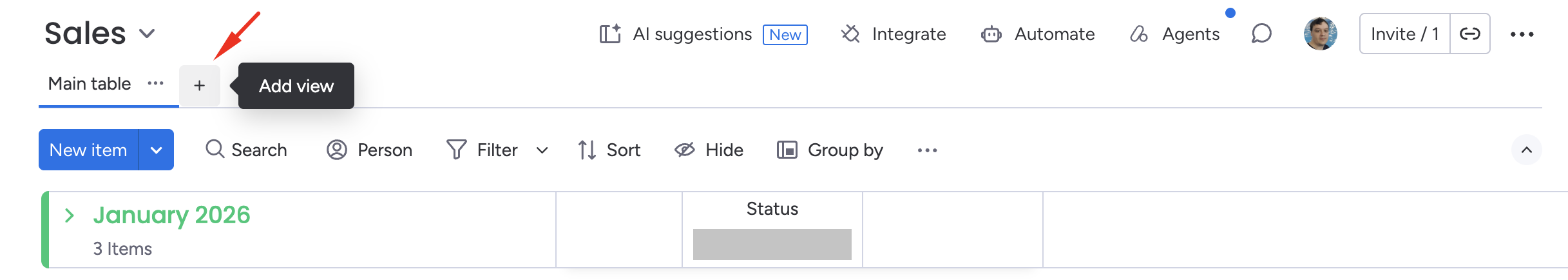The image size is (1568, 280).
Task: Click the Invite / 1 button
Action: coord(1405,34)
